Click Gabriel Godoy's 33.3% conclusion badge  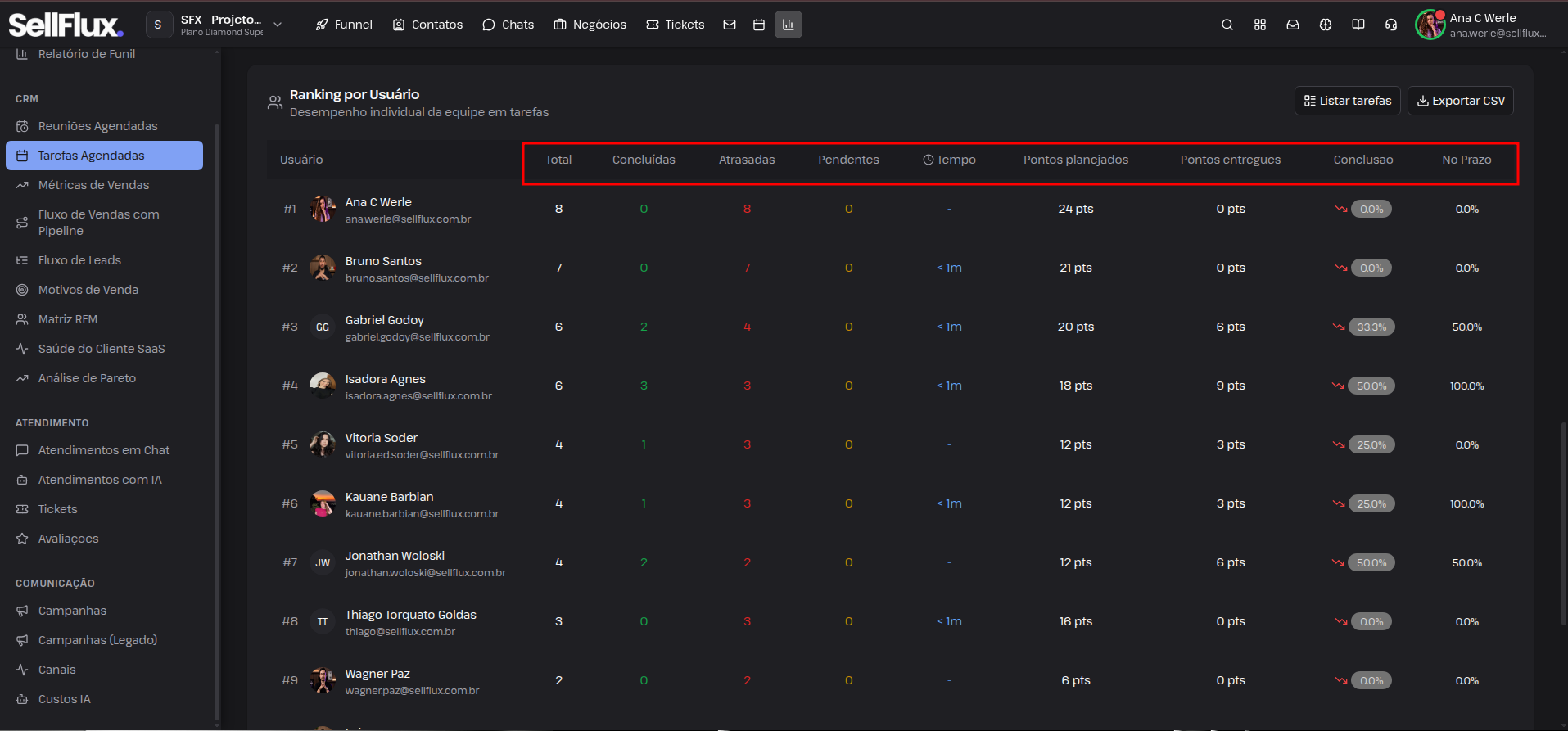click(1371, 327)
